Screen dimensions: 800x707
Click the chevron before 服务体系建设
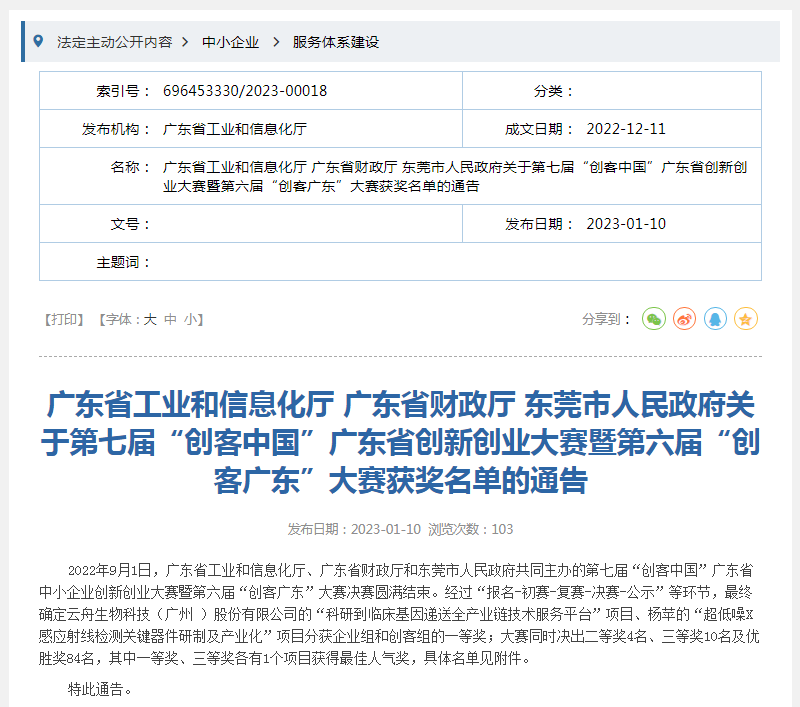pos(275,42)
